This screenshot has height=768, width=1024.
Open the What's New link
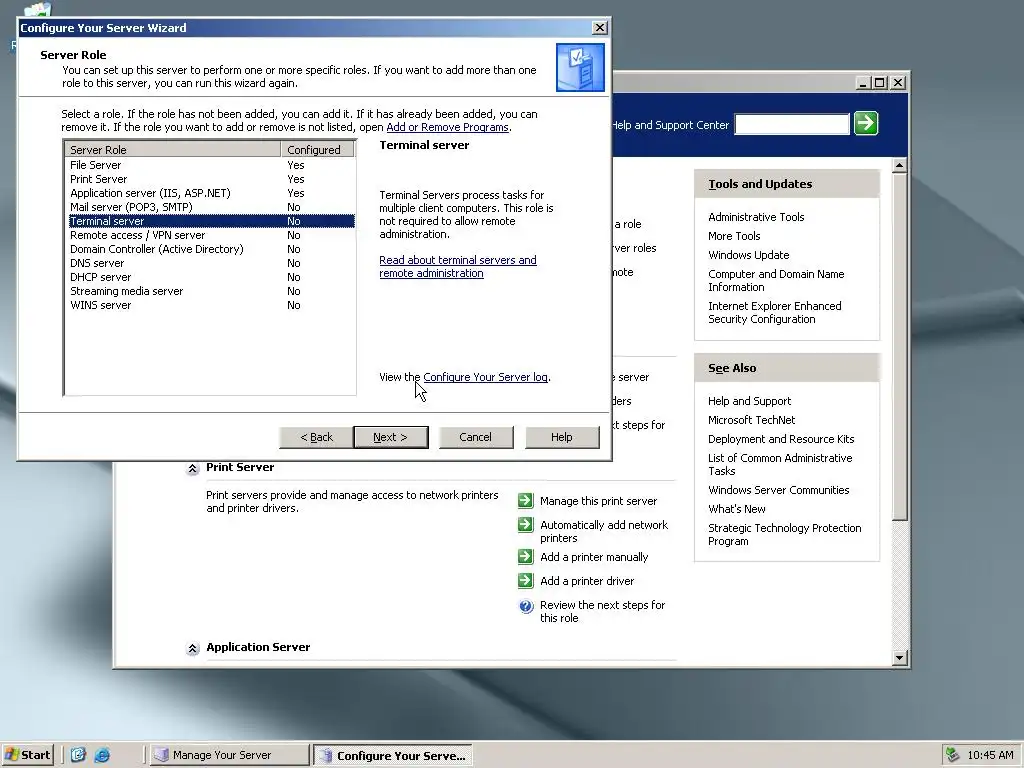[737, 509]
